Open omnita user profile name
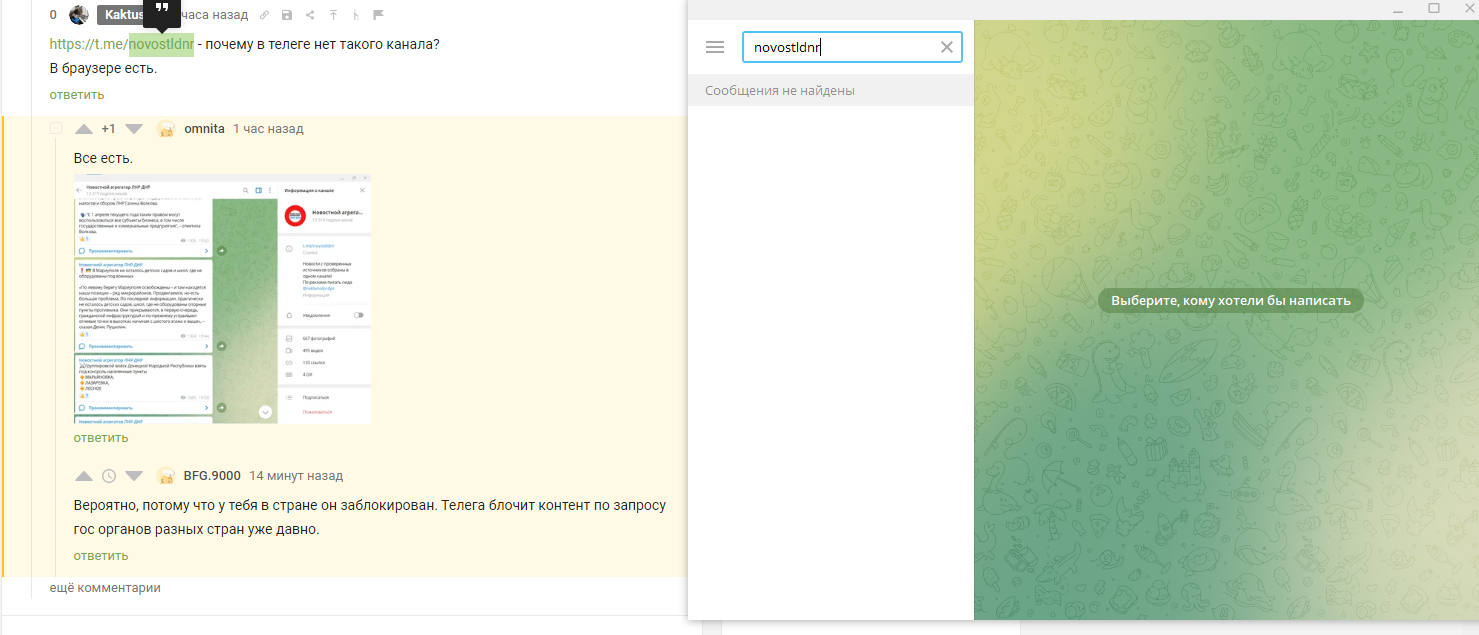Image resolution: width=1479 pixels, height=635 pixels. coord(204,129)
